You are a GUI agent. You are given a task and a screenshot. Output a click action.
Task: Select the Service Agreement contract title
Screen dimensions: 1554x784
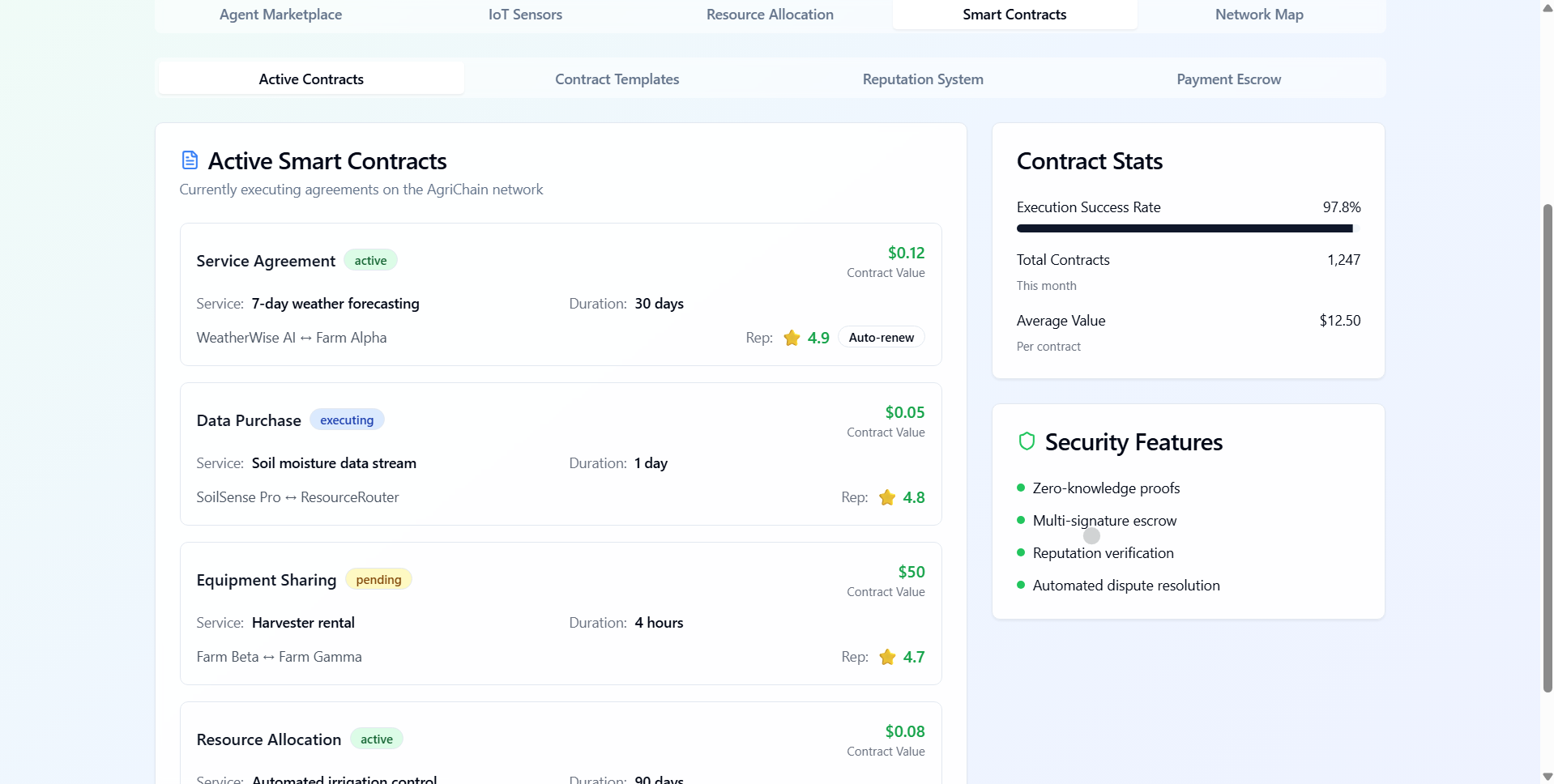pyautogui.click(x=266, y=261)
